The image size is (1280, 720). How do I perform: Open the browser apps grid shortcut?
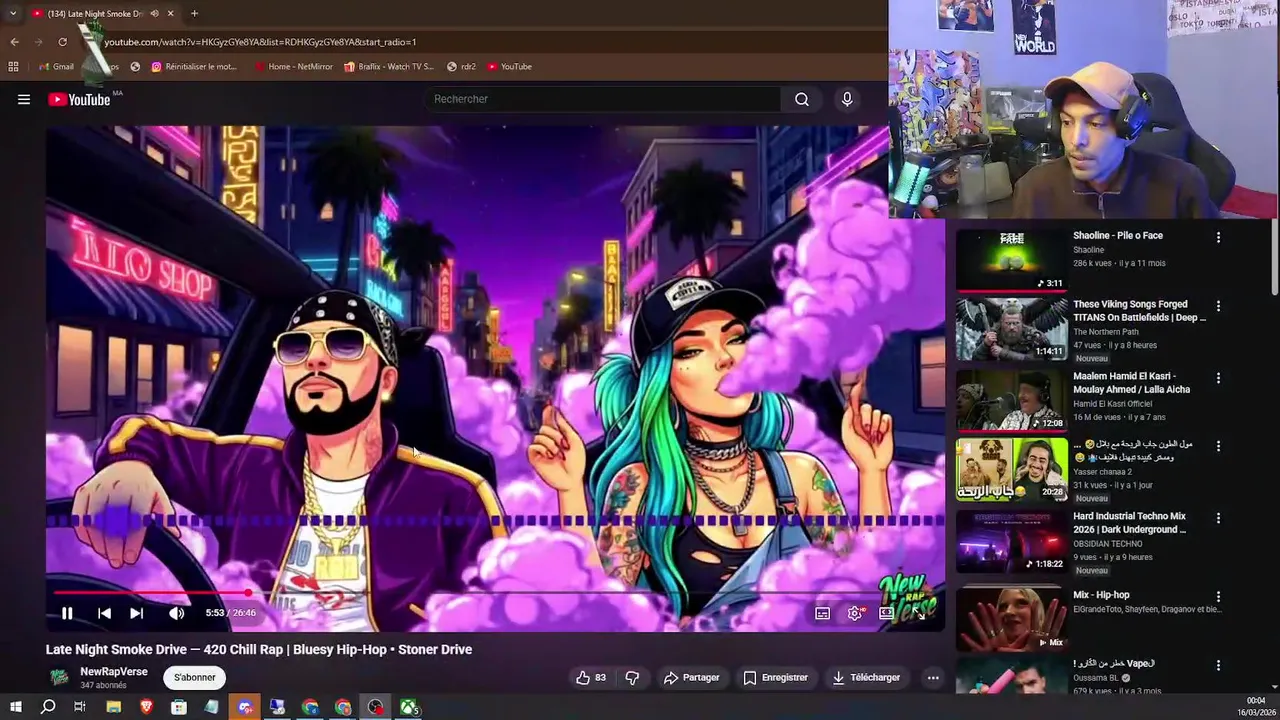pos(13,67)
